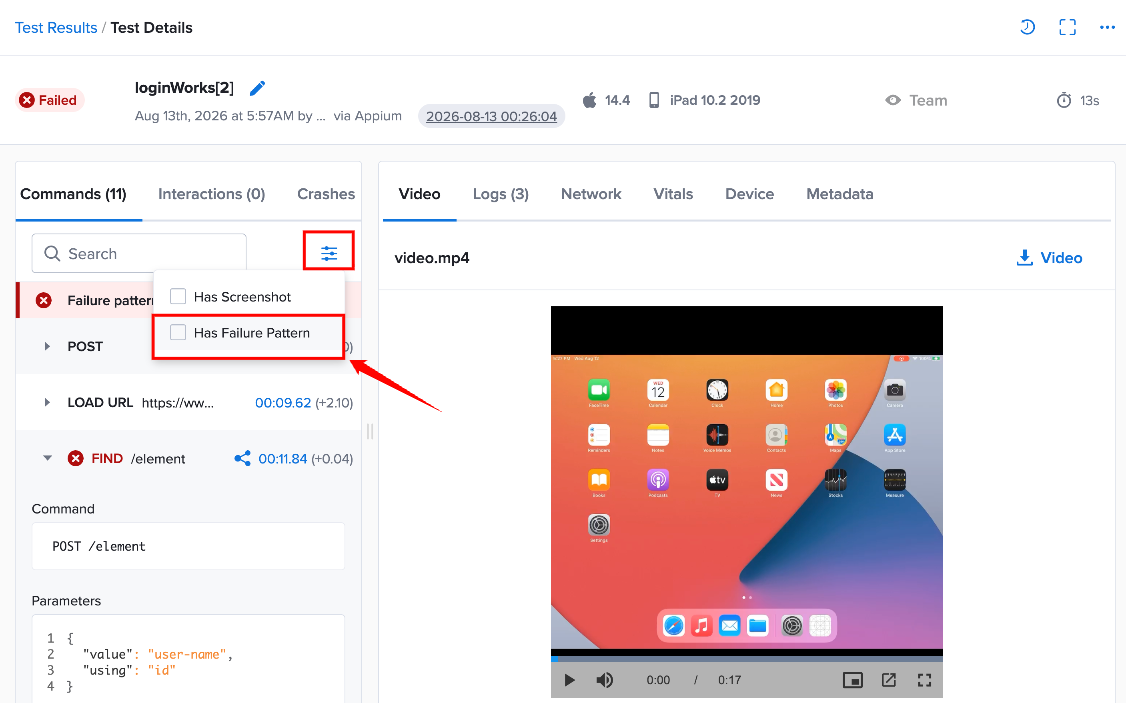This screenshot has width=1126, height=703.
Task: Open the test history clock icon
Action: pyautogui.click(x=1028, y=27)
